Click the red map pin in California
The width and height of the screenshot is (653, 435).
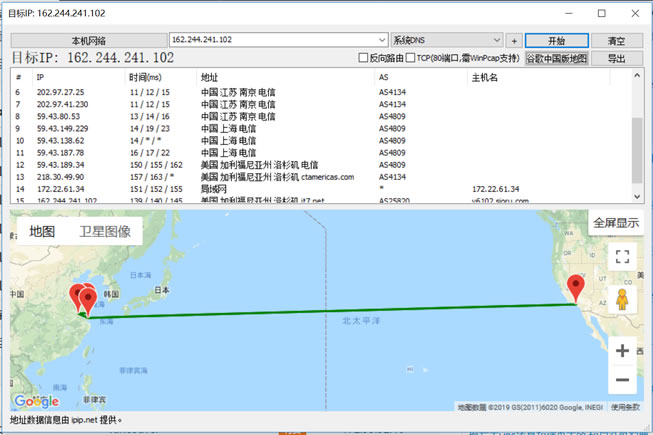click(576, 288)
